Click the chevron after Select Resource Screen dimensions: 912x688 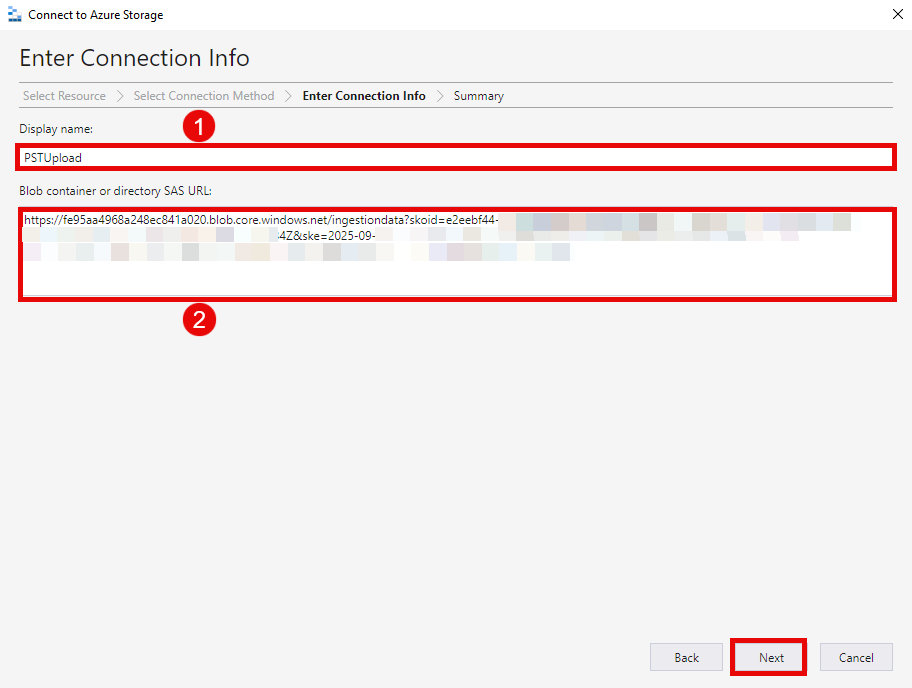point(119,96)
